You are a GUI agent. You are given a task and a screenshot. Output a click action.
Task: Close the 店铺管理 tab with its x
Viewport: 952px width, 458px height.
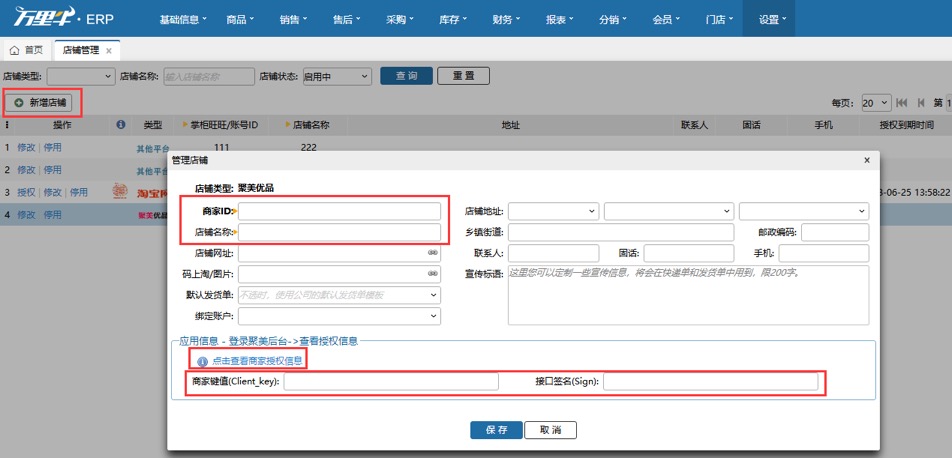pyautogui.click(x=109, y=51)
